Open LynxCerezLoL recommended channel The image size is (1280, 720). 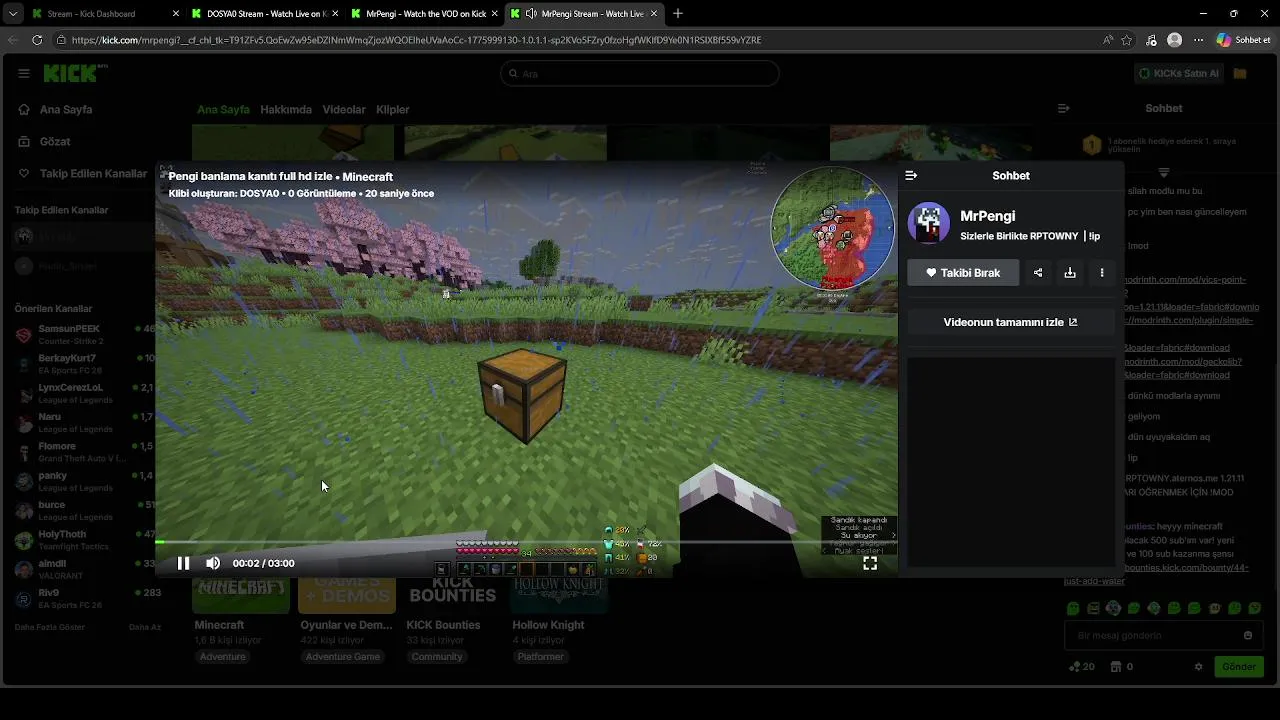pos(85,393)
